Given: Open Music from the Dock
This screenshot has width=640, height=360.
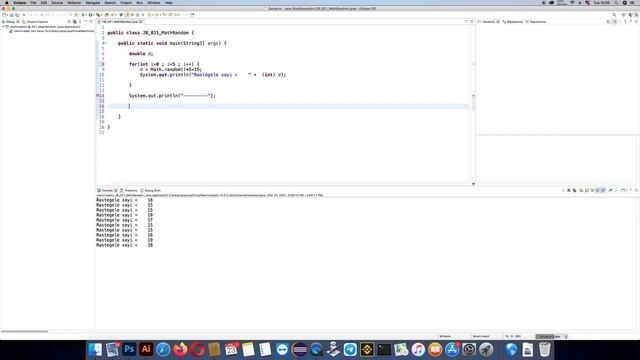Looking at the screenshot, I should 418,349.
